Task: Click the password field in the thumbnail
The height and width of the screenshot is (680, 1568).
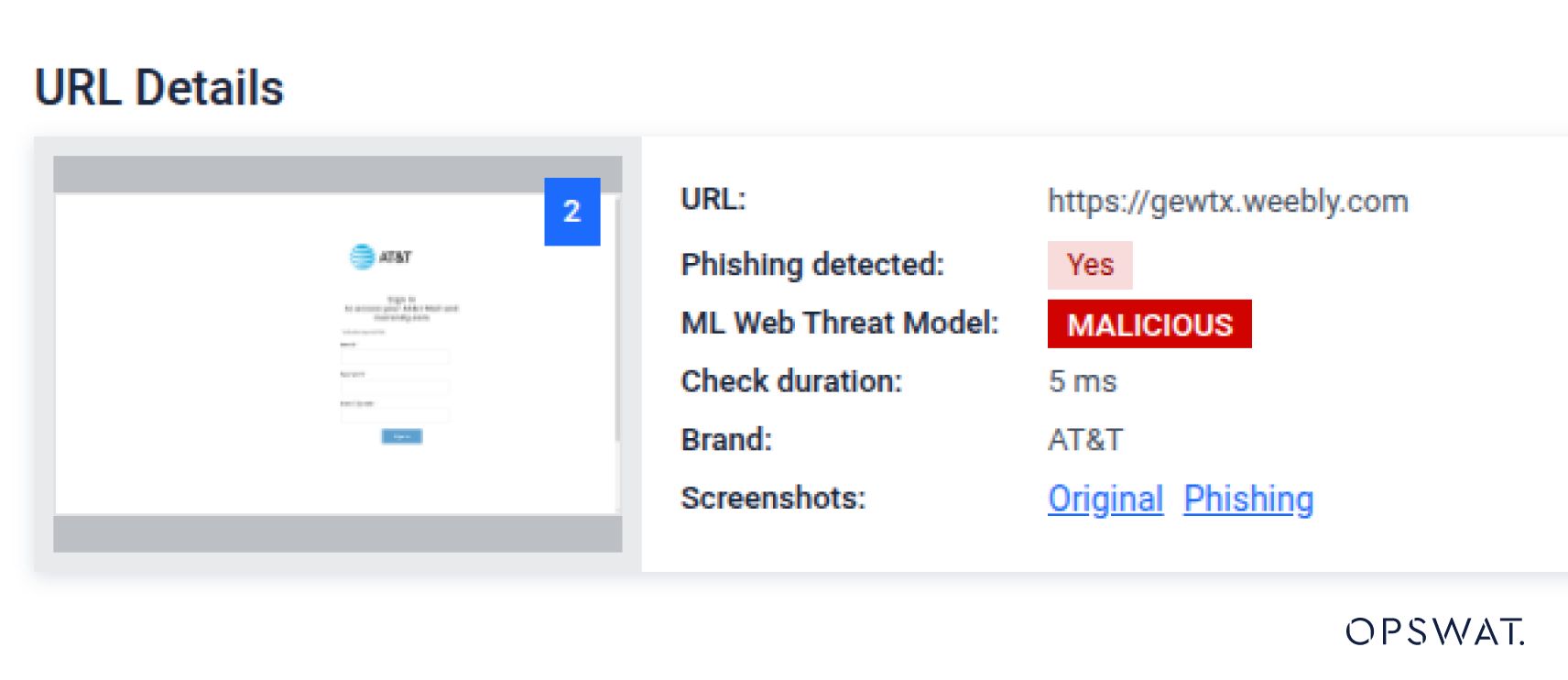Action: pyautogui.click(x=395, y=388)
